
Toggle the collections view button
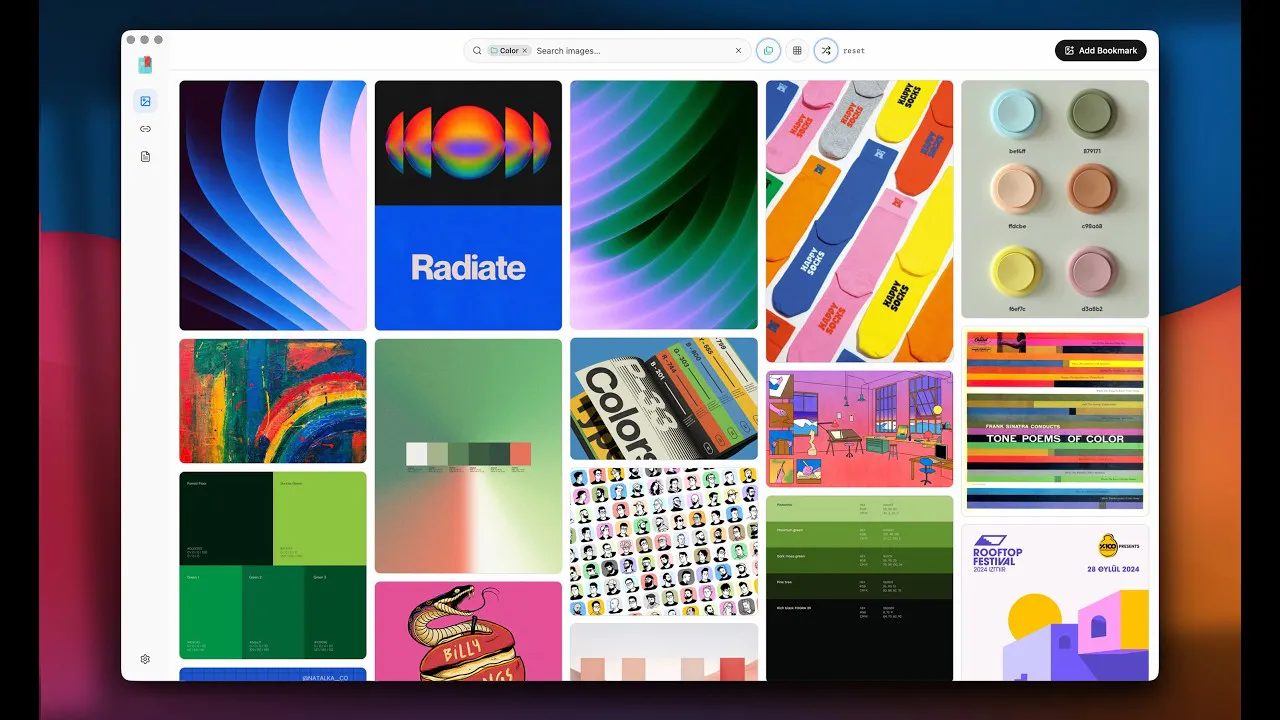pyautogui.click(x=768, y=50)
